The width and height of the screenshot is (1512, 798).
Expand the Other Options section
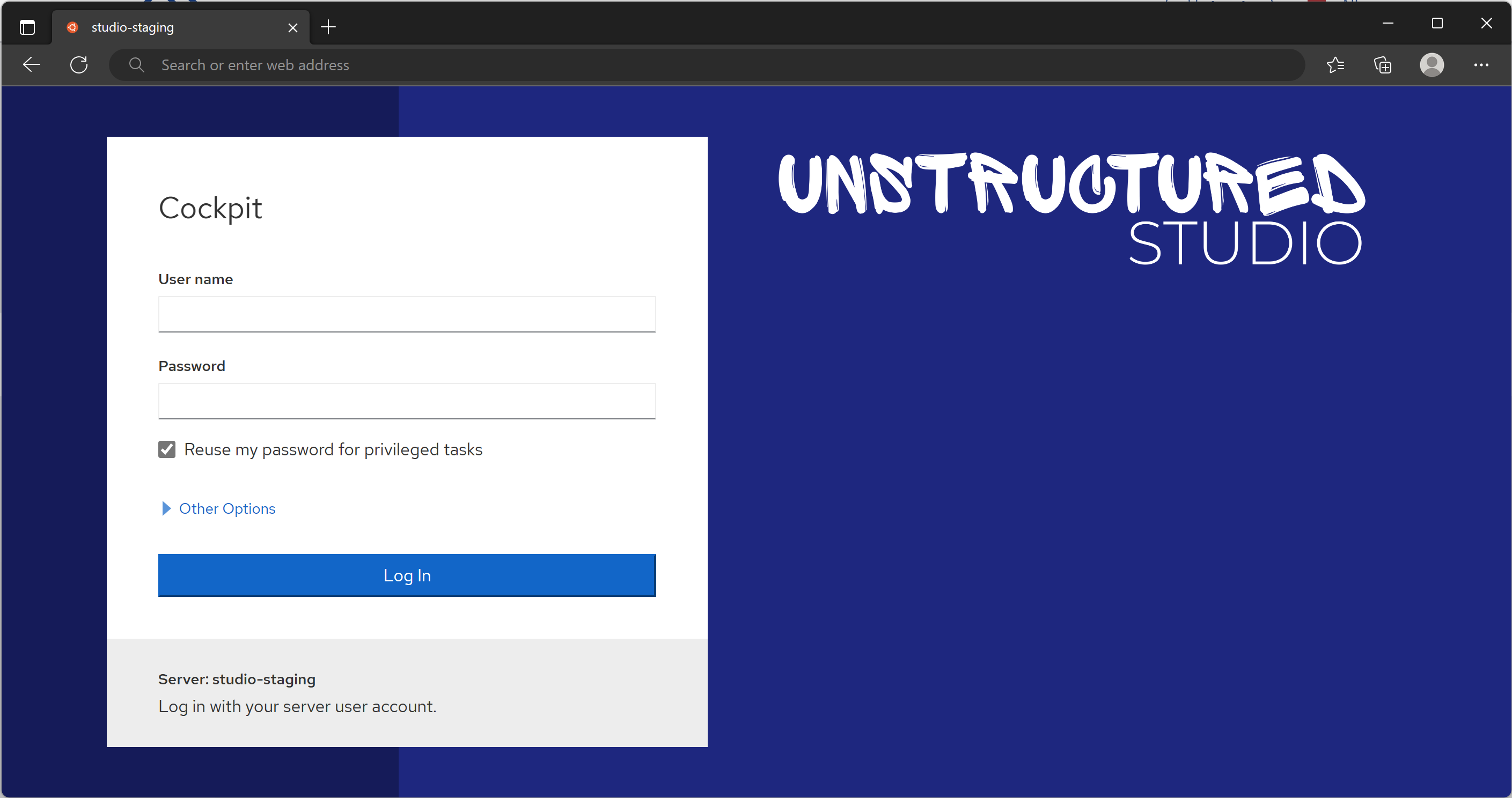pos(217,509)
